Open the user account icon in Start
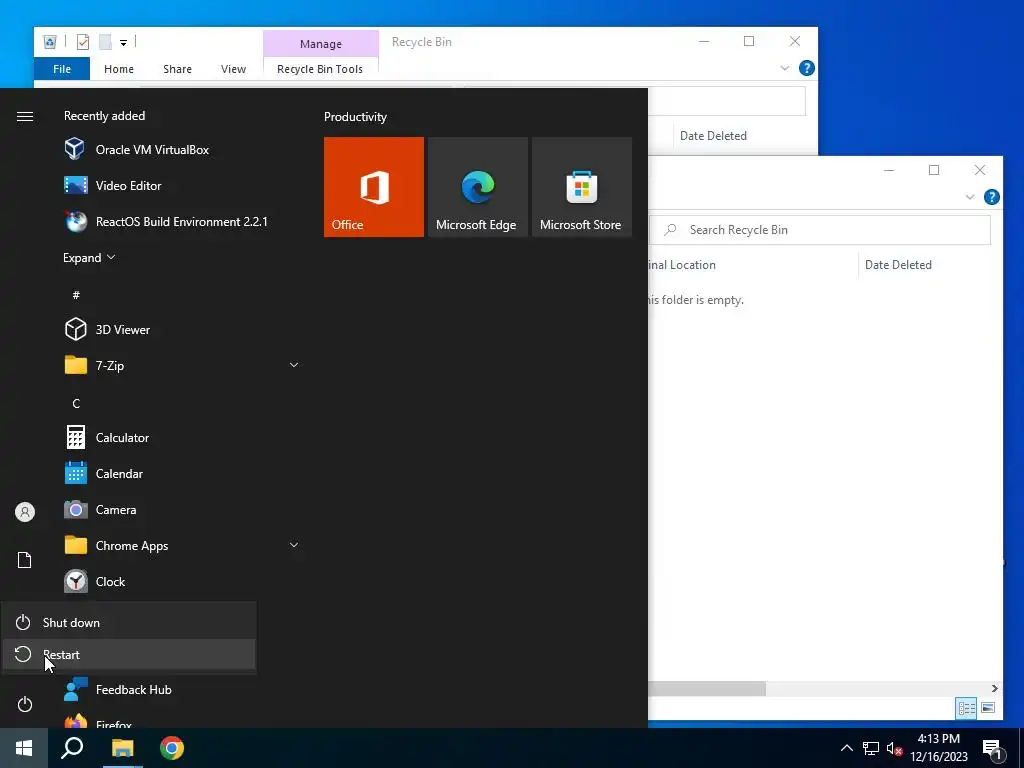The image size is (1024, 768). (25, 512)
